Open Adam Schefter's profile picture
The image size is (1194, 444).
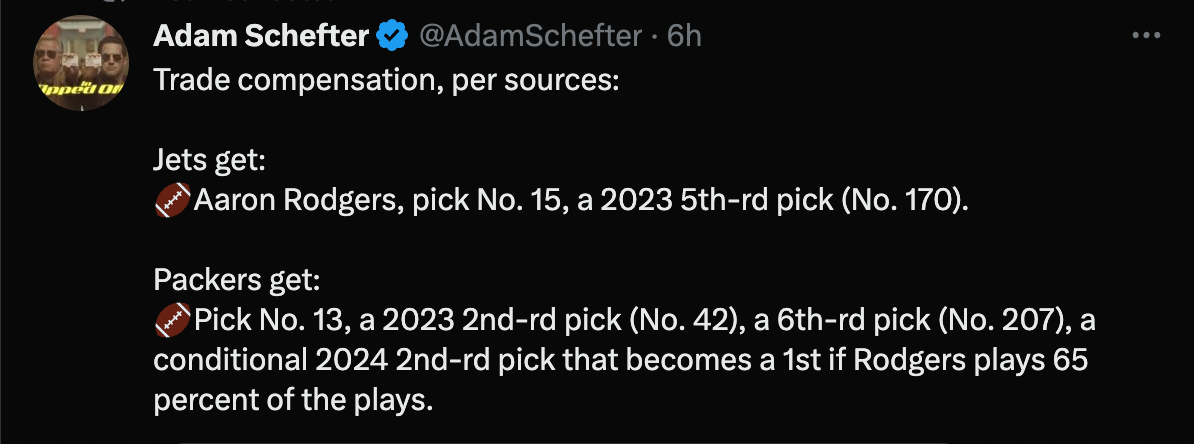coord(81,63)
